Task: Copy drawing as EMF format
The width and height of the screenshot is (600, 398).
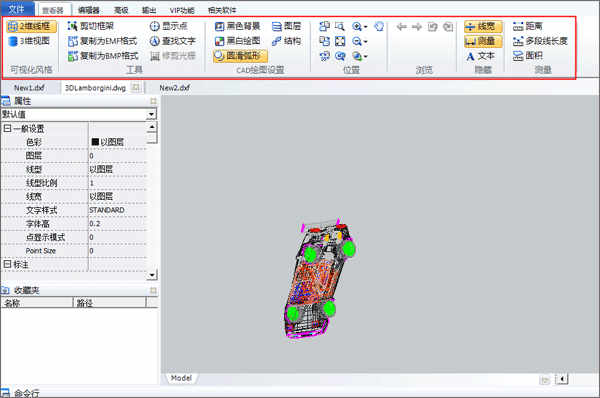Action: point(102,41)
